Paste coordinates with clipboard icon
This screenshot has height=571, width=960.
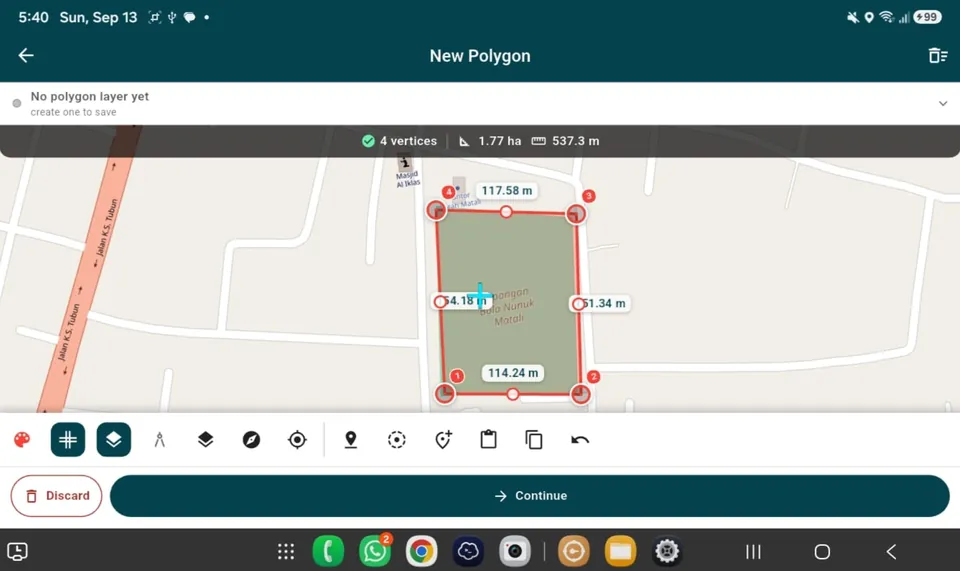[489, 439]
